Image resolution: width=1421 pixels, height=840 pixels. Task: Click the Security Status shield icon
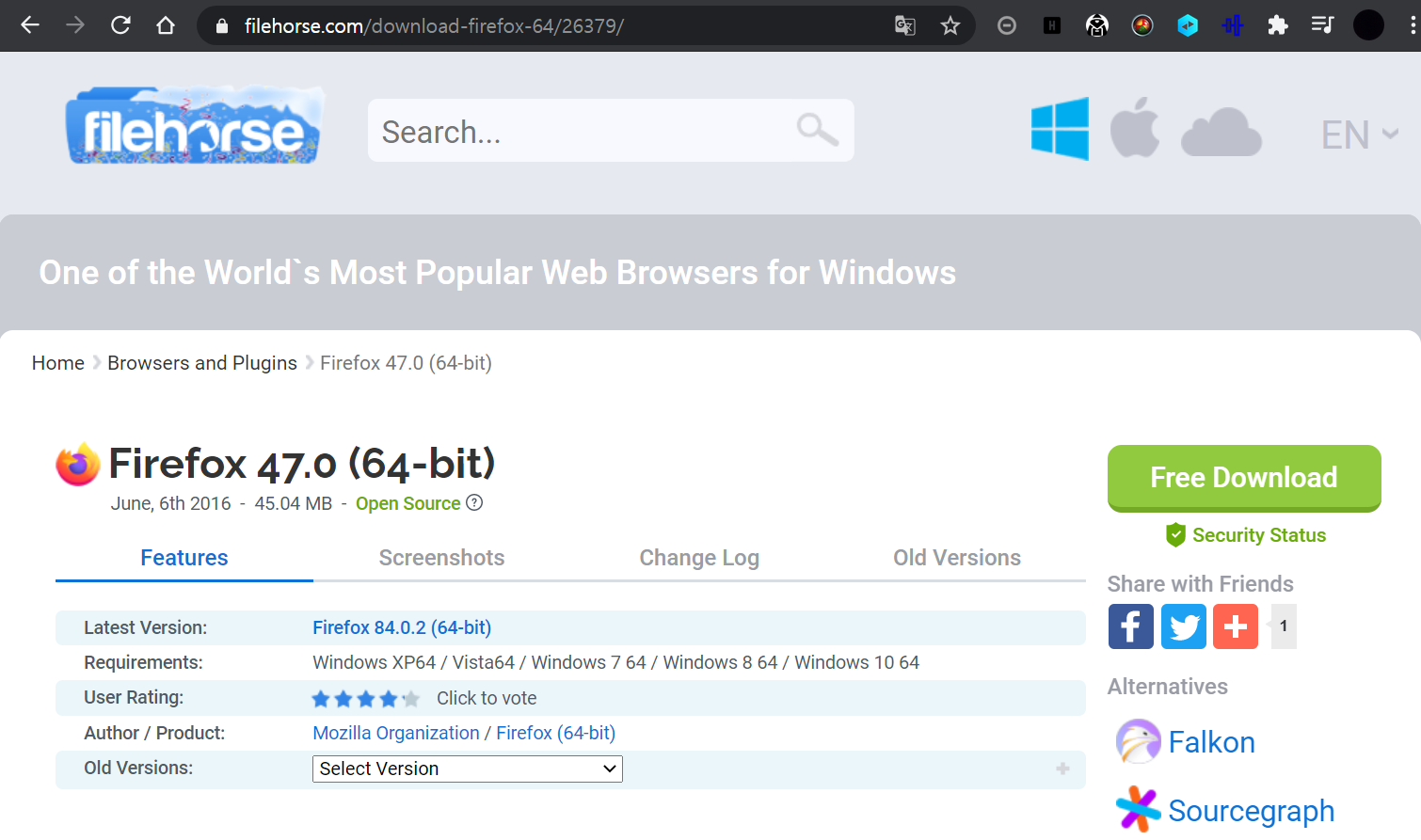[x=1175, y=535]
